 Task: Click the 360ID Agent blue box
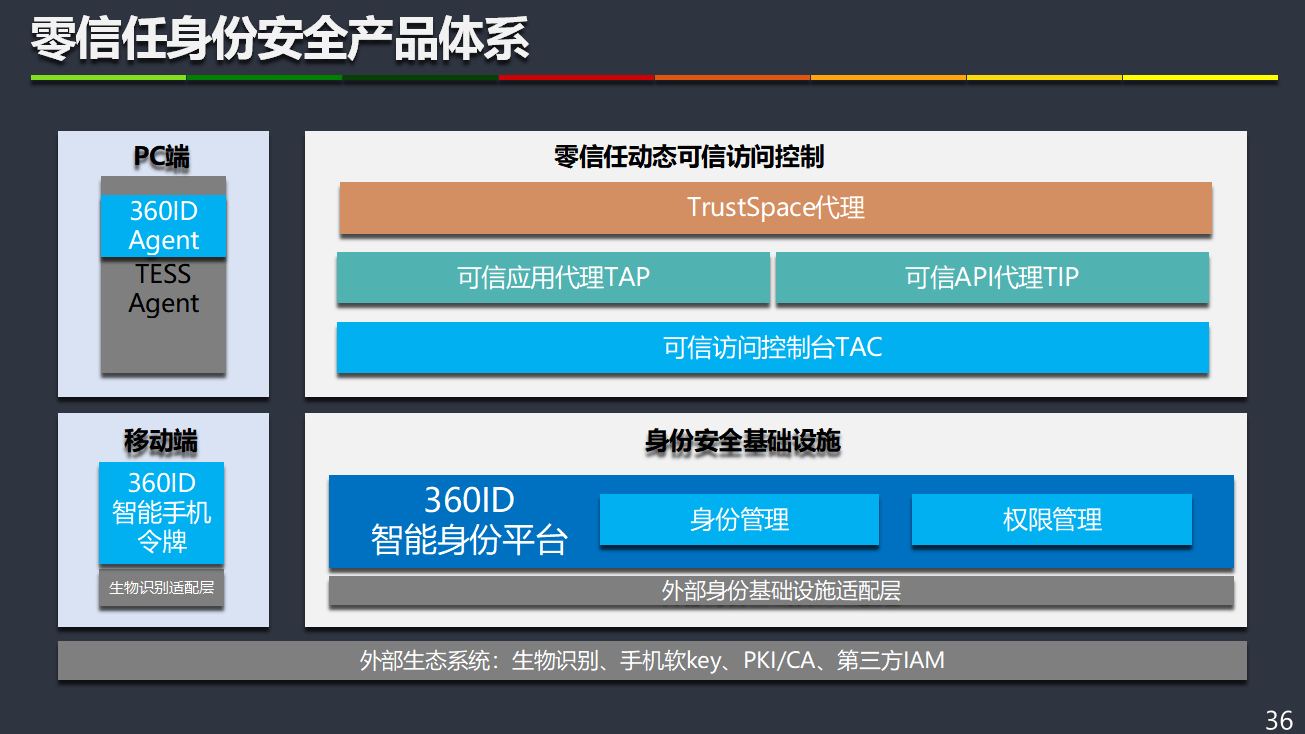point(163,226)
